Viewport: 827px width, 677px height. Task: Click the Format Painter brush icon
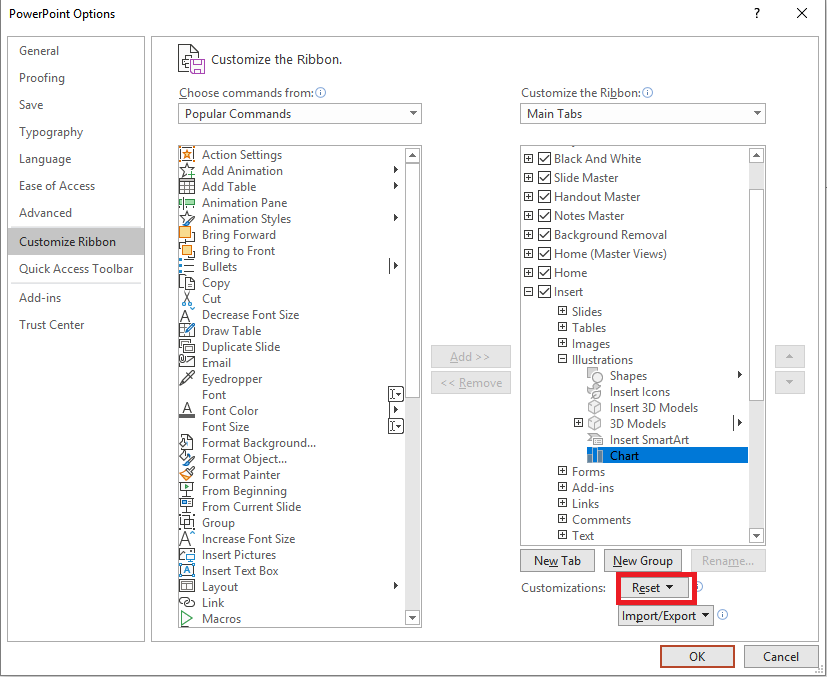point(187,475)
